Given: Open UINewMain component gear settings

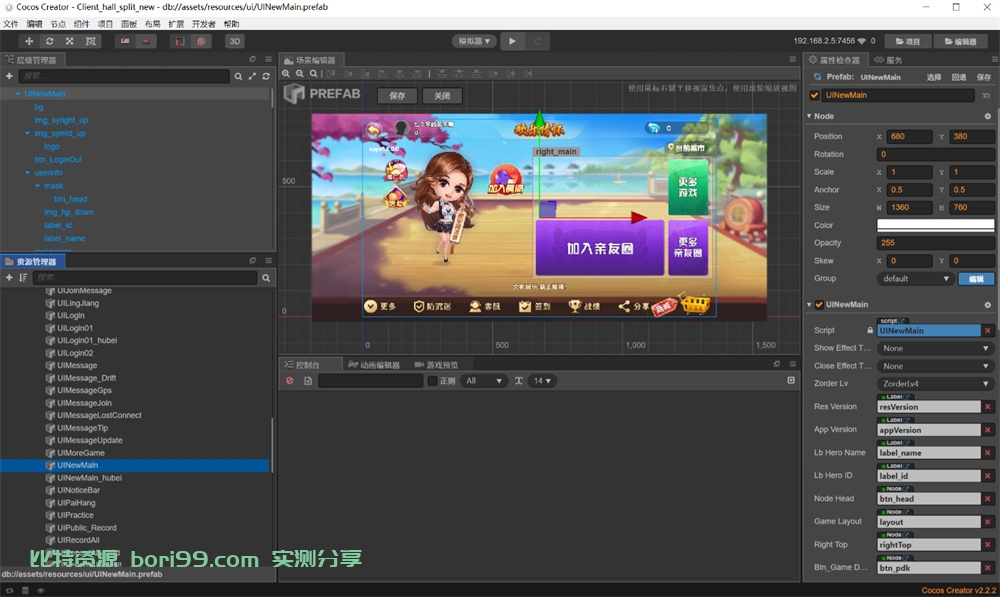Looking at the screenshot, I should tap(987, 305).
